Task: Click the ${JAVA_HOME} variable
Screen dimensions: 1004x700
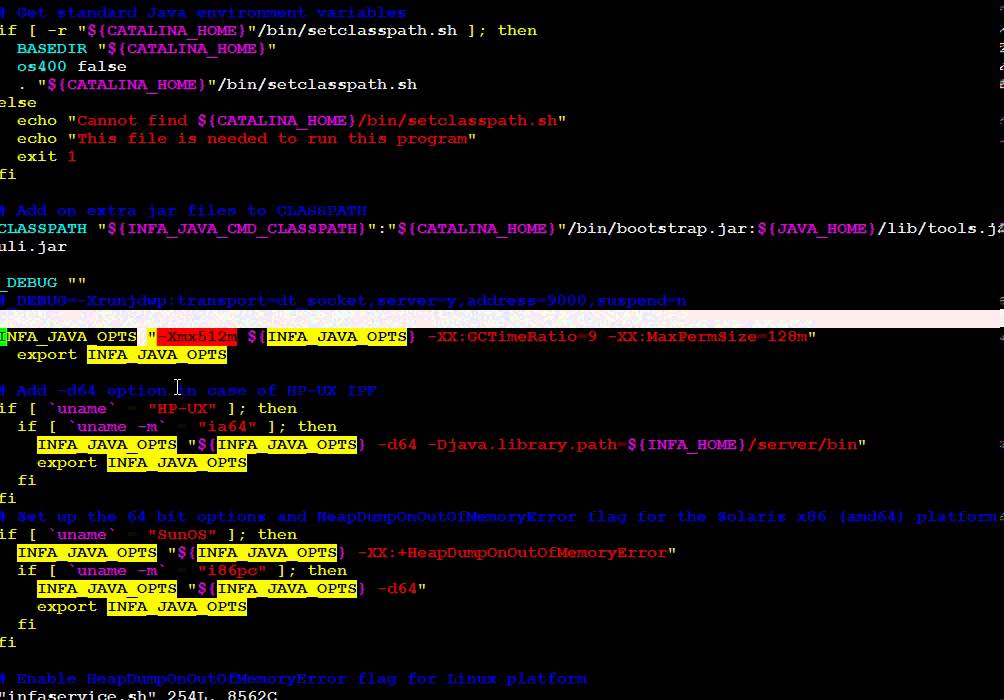Action: [x=816, y=229]
